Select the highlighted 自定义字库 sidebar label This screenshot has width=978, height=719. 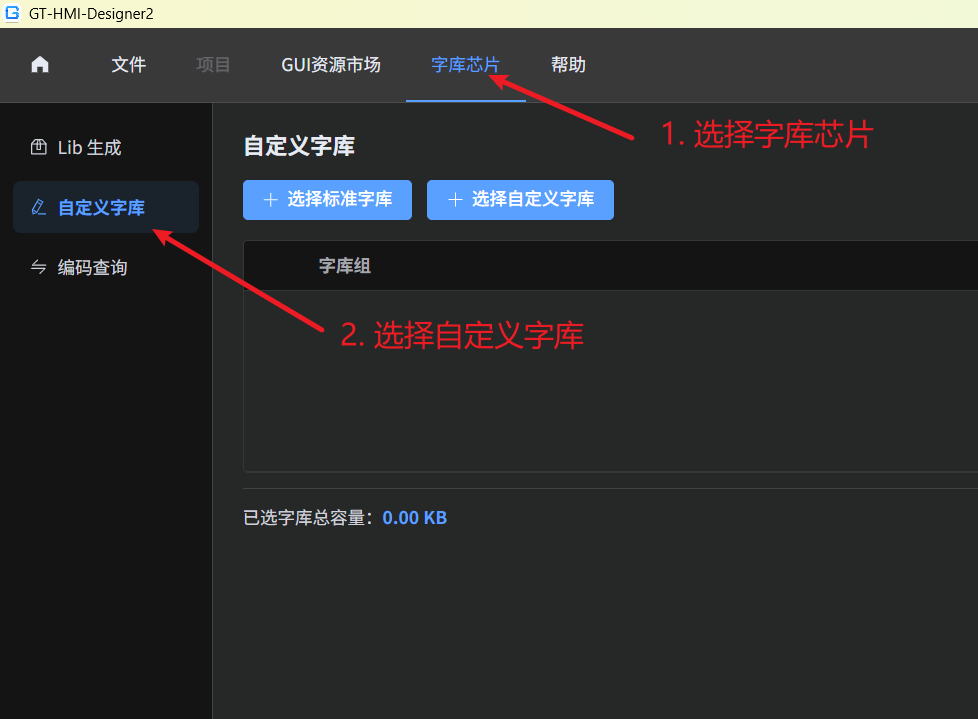[101, 208]
